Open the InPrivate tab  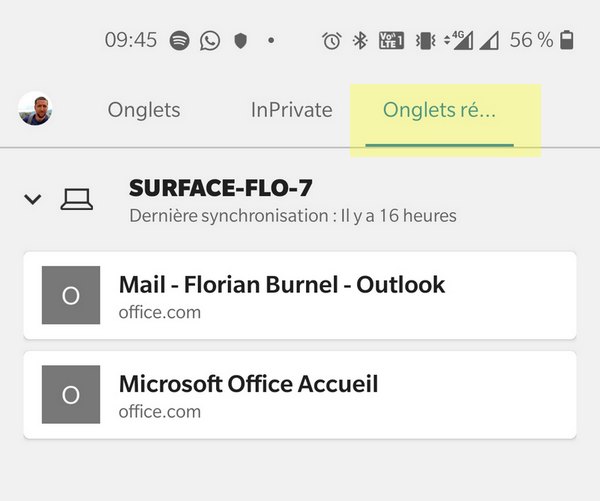pyautogui.click(x=291, y=110)
